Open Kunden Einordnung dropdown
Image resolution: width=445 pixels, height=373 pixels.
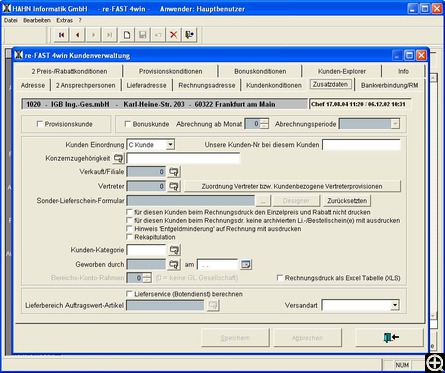[x=170, y=145]
